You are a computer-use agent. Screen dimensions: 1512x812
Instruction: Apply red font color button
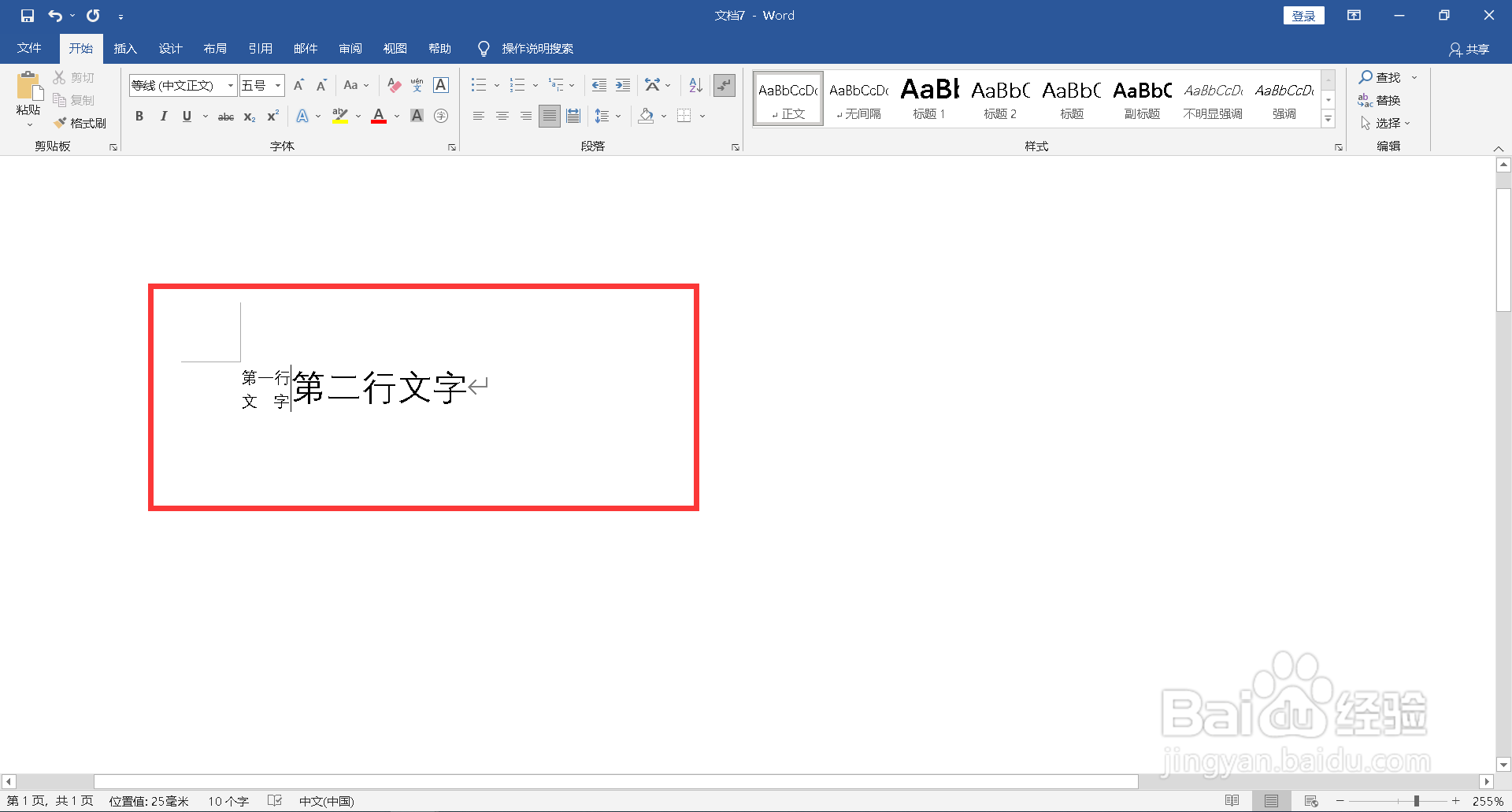coord(379,117)
